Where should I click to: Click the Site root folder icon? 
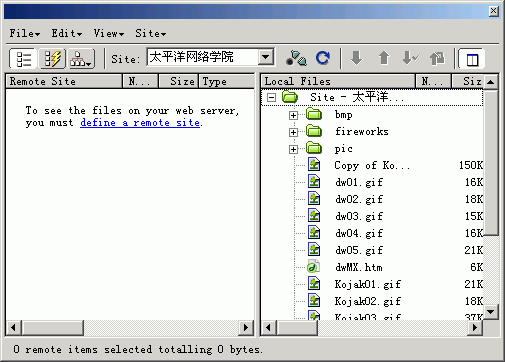tap(290, 97)
